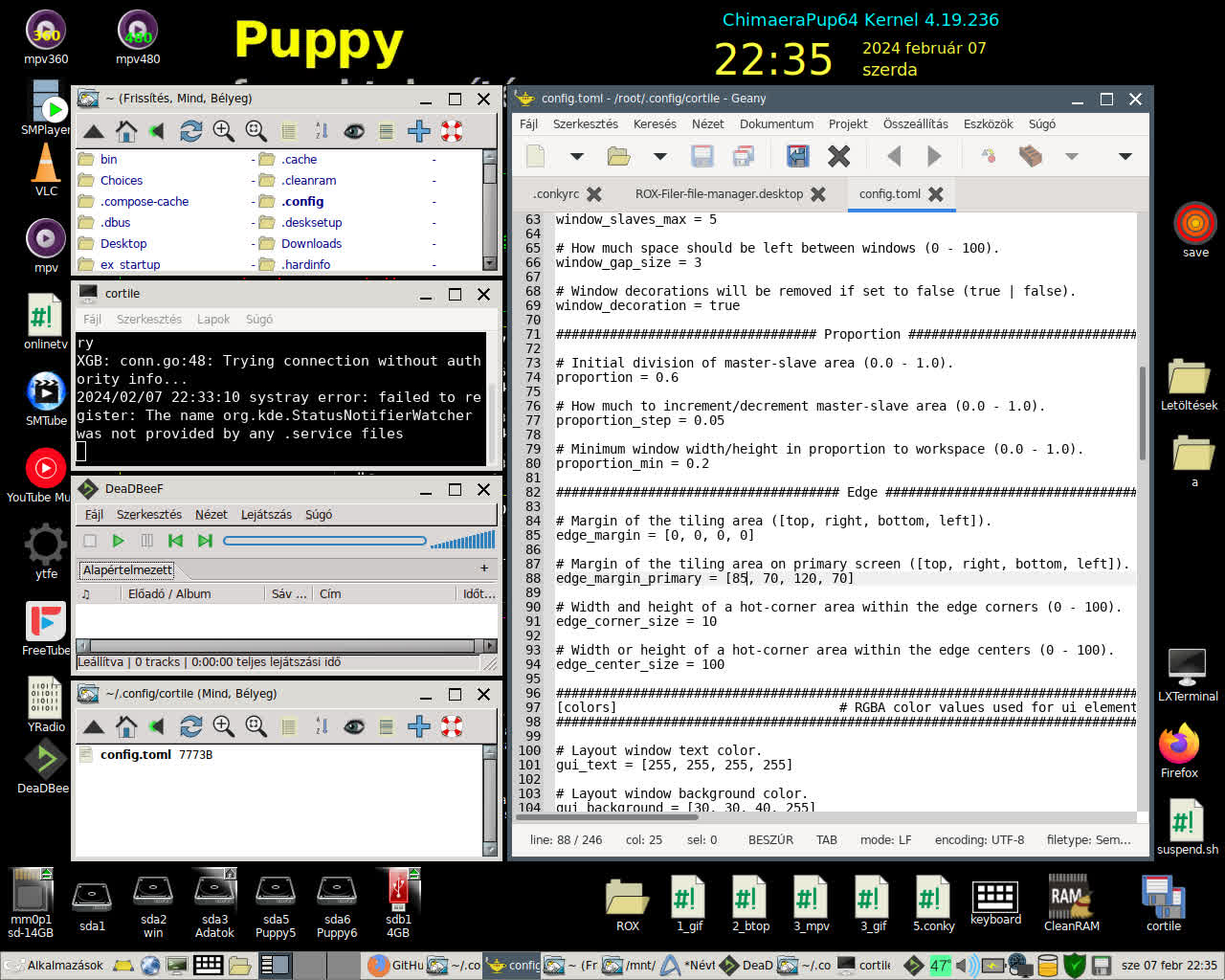Open the 5.conky script icon
Viewport: 1225px width, 980px height.
(933, 904)
